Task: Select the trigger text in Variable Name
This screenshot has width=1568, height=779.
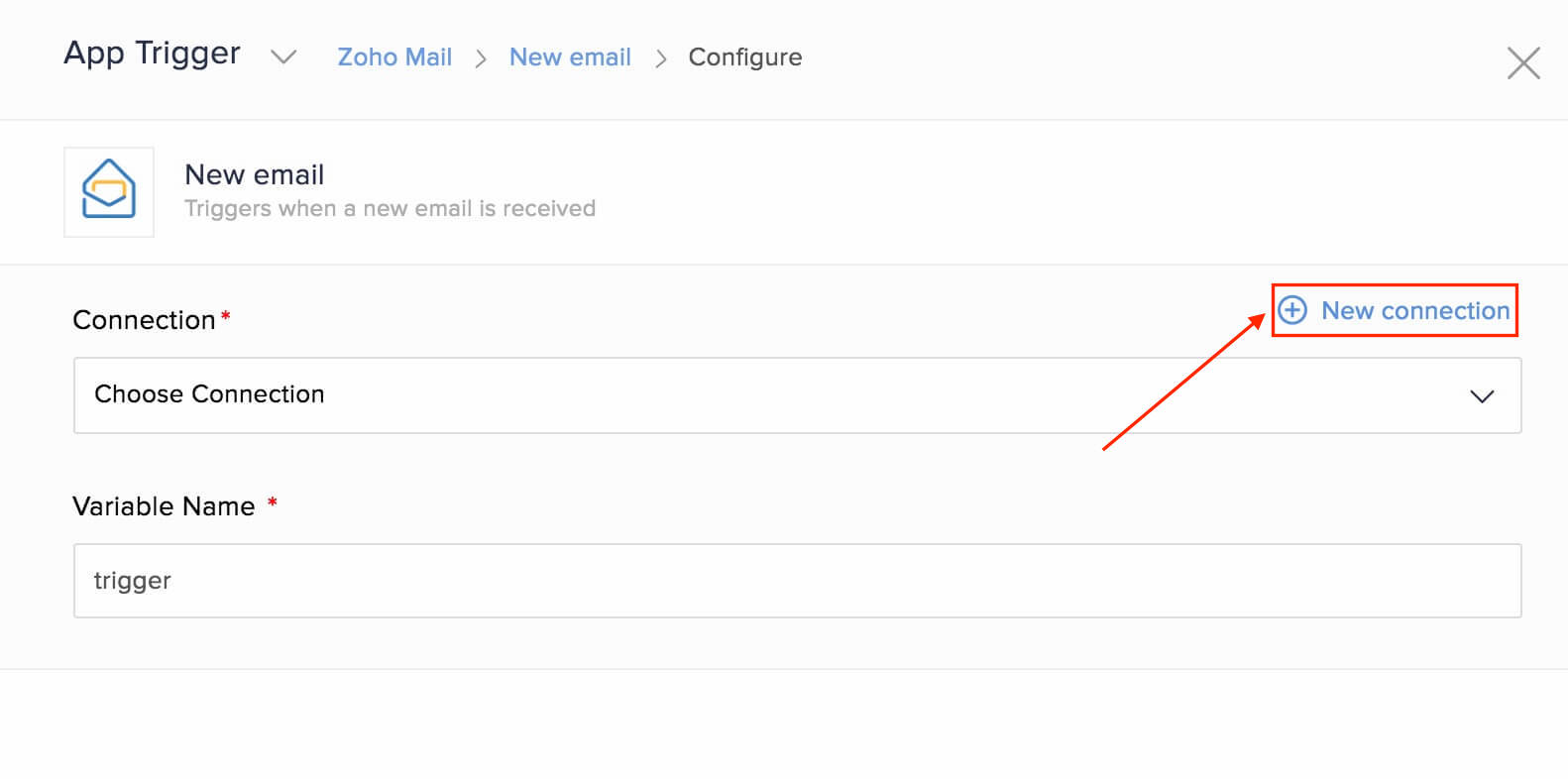Action: pyautogui.click(x=132, y=581)
